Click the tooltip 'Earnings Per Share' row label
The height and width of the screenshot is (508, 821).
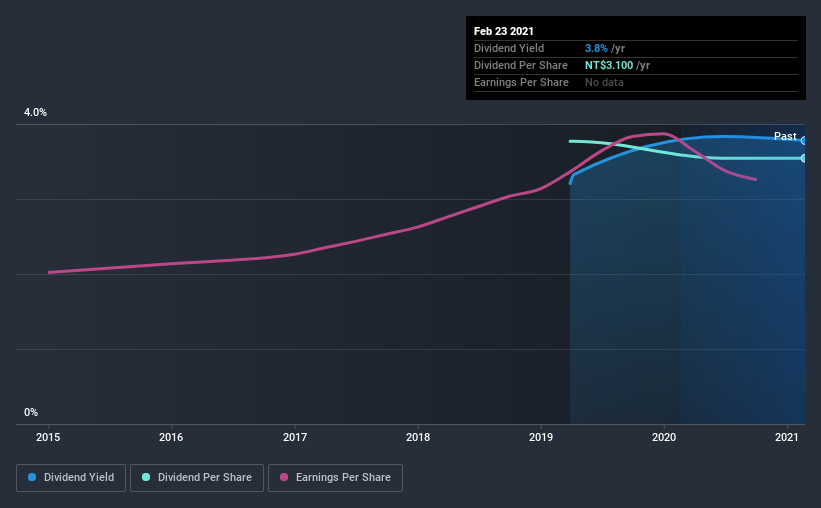[522, 82]
